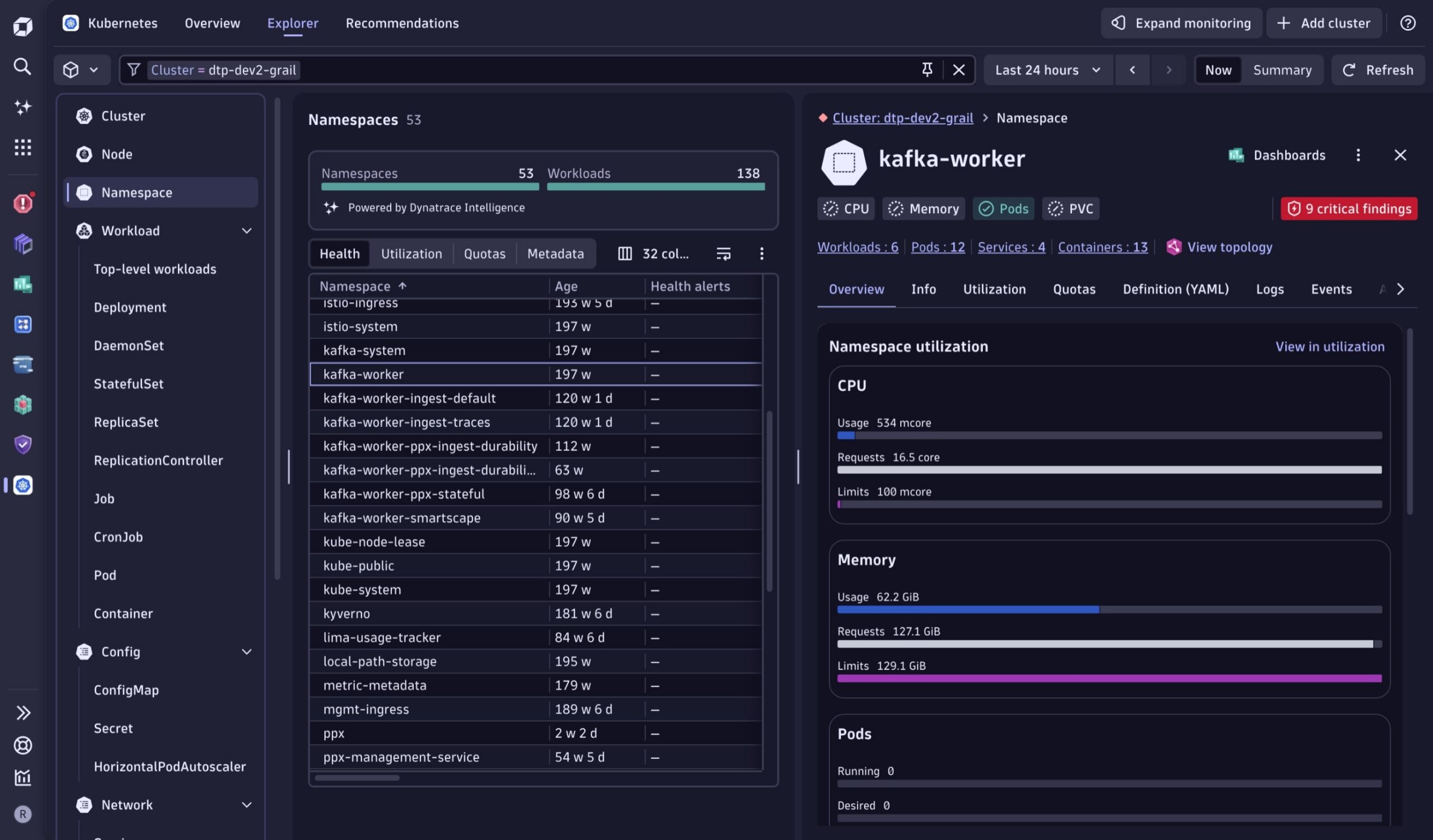The image size is (1433, 840).
Task: Open the 9 critical findings badge
Action: tap(1348, 209)
